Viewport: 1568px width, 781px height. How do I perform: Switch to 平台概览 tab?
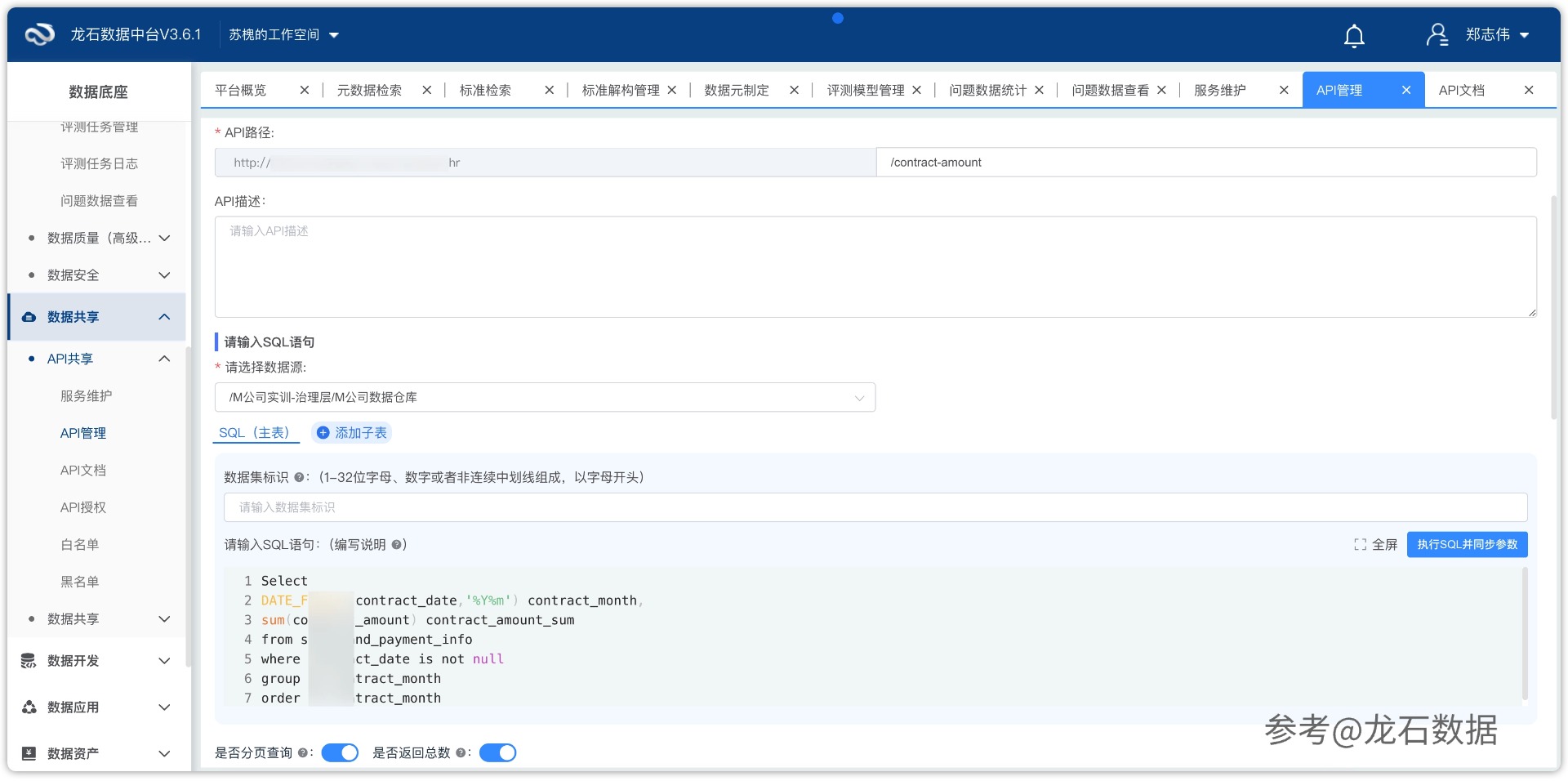coord(241,90)
